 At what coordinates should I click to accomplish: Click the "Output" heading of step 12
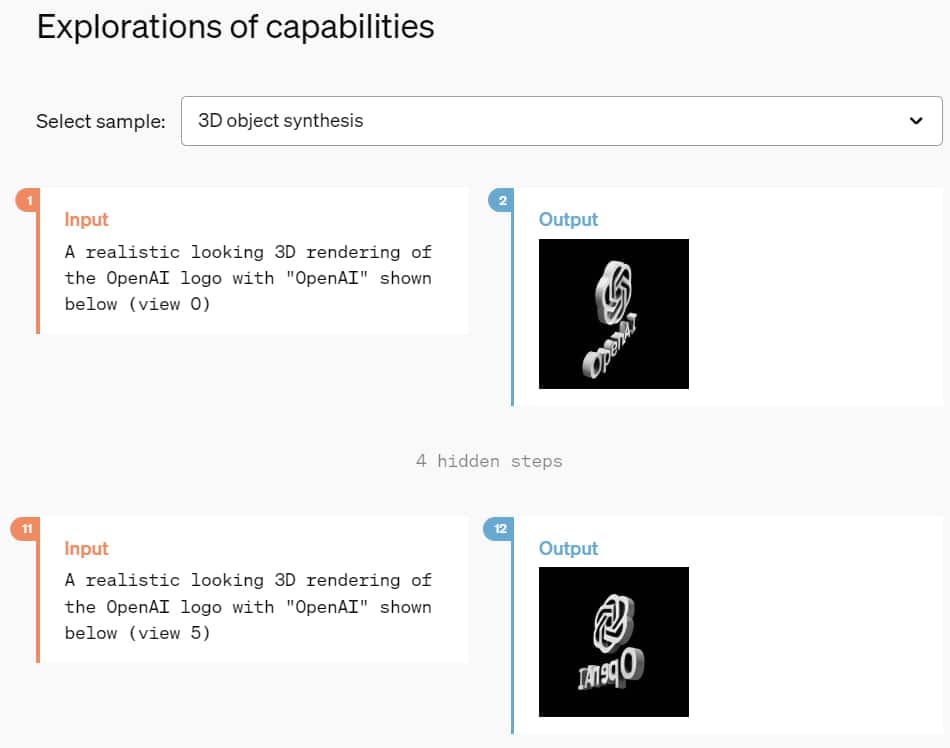[568, 548]
